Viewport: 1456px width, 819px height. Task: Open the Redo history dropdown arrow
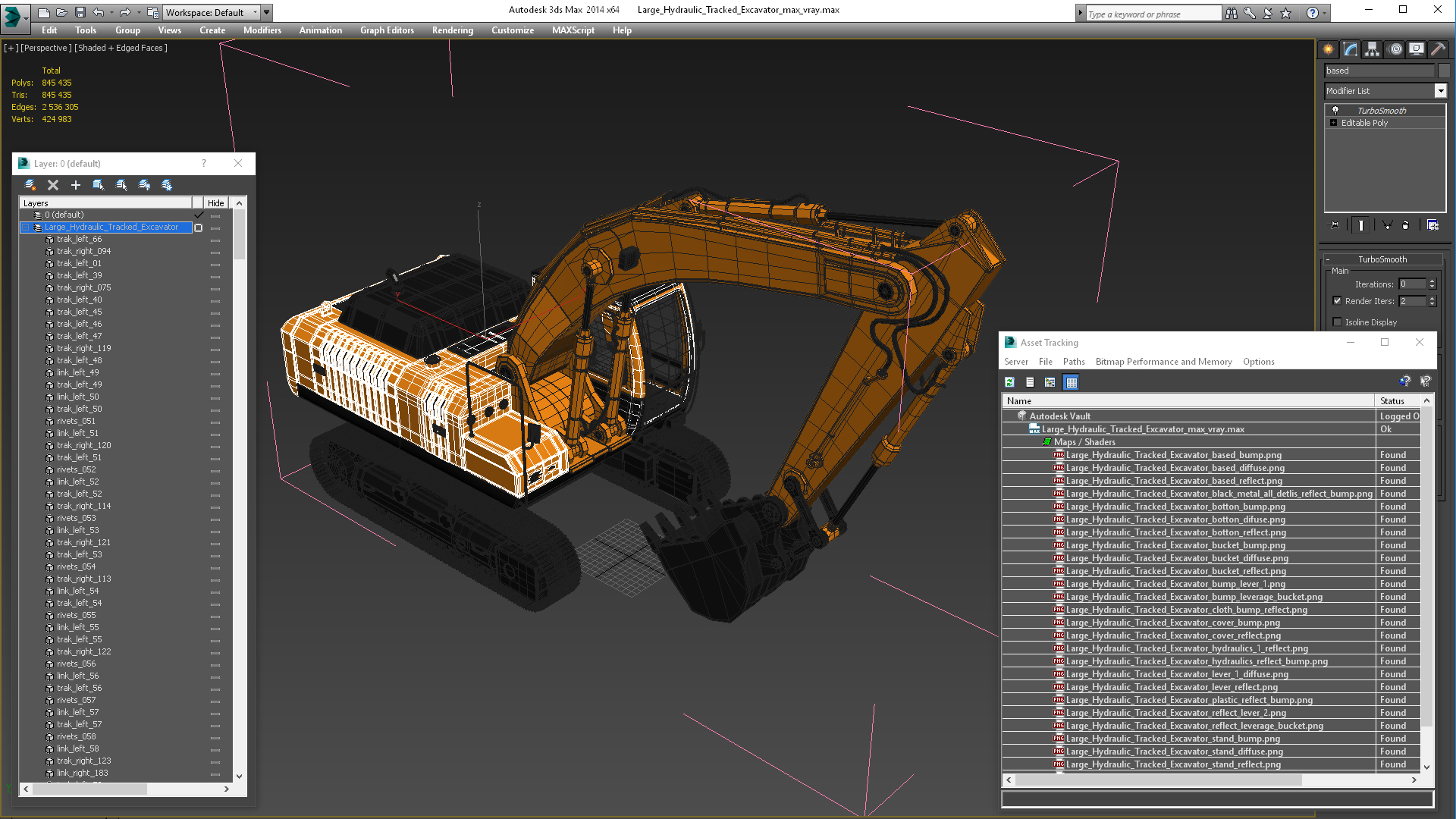[138, 13]
